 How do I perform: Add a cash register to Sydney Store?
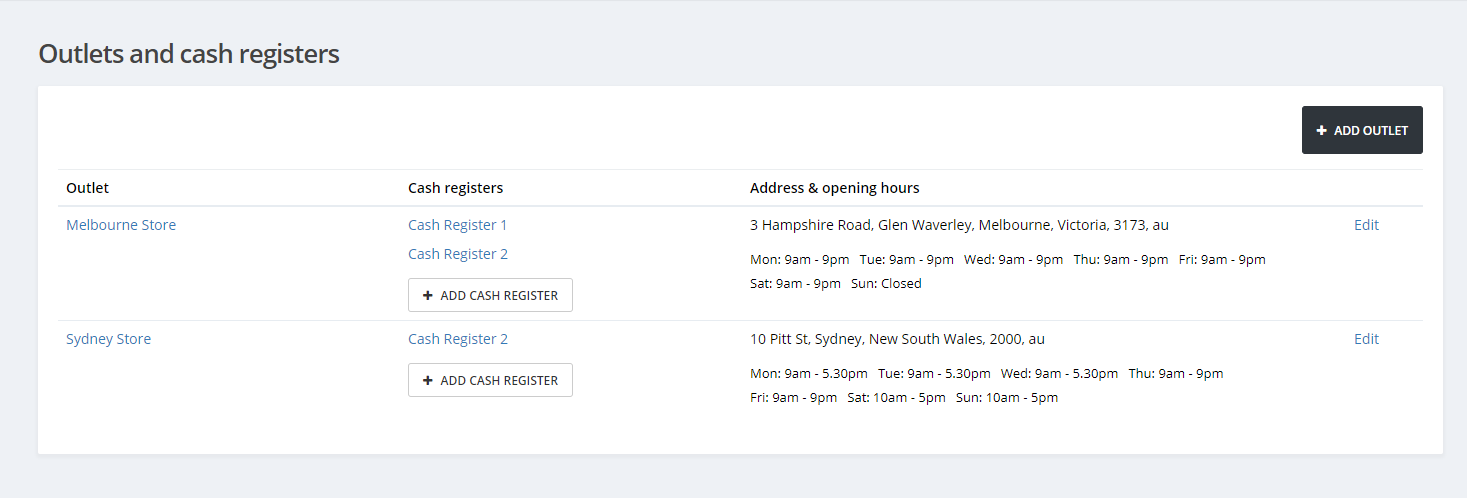[490, 380]
